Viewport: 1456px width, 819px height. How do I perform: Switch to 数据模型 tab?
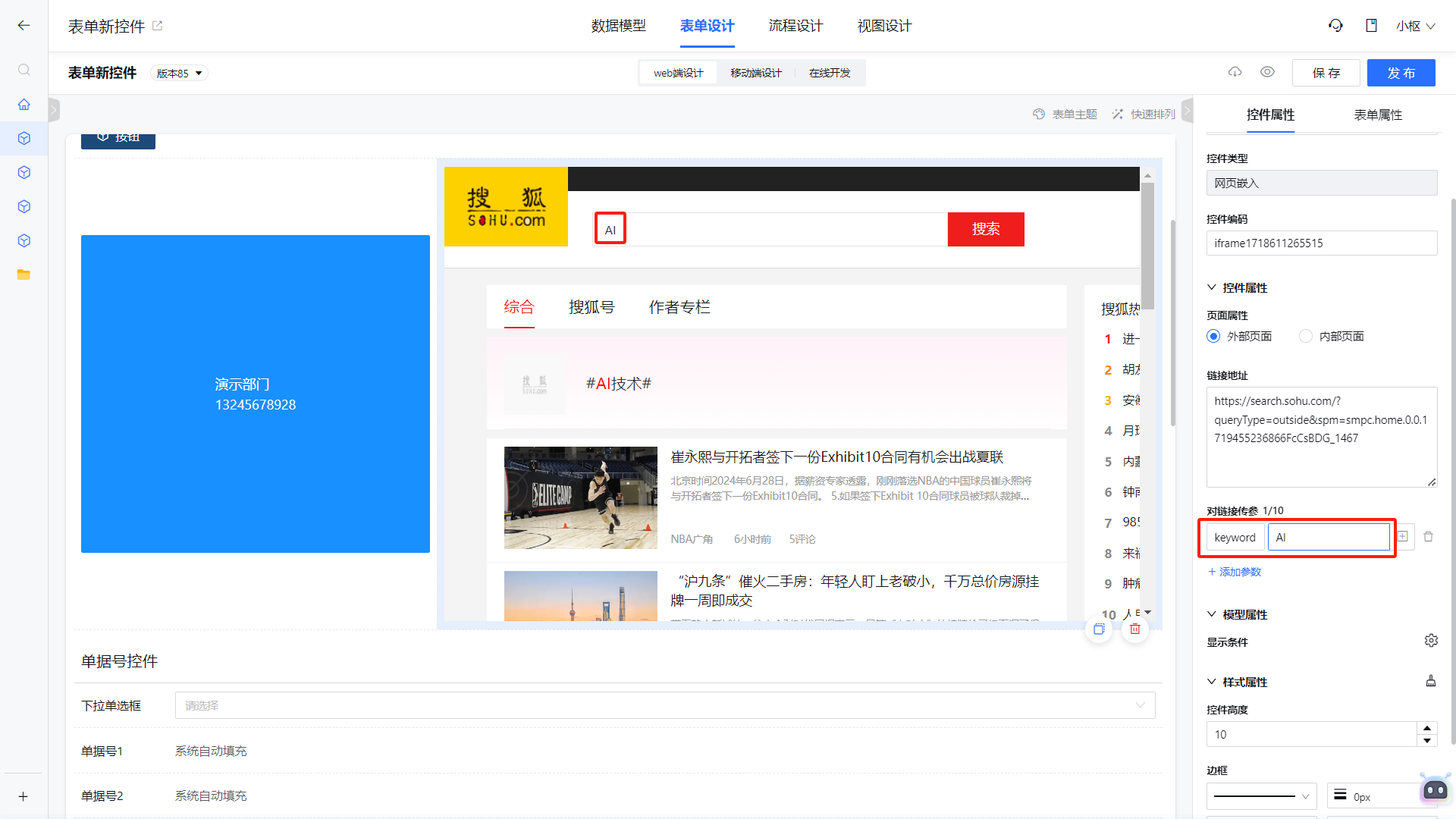619,26
